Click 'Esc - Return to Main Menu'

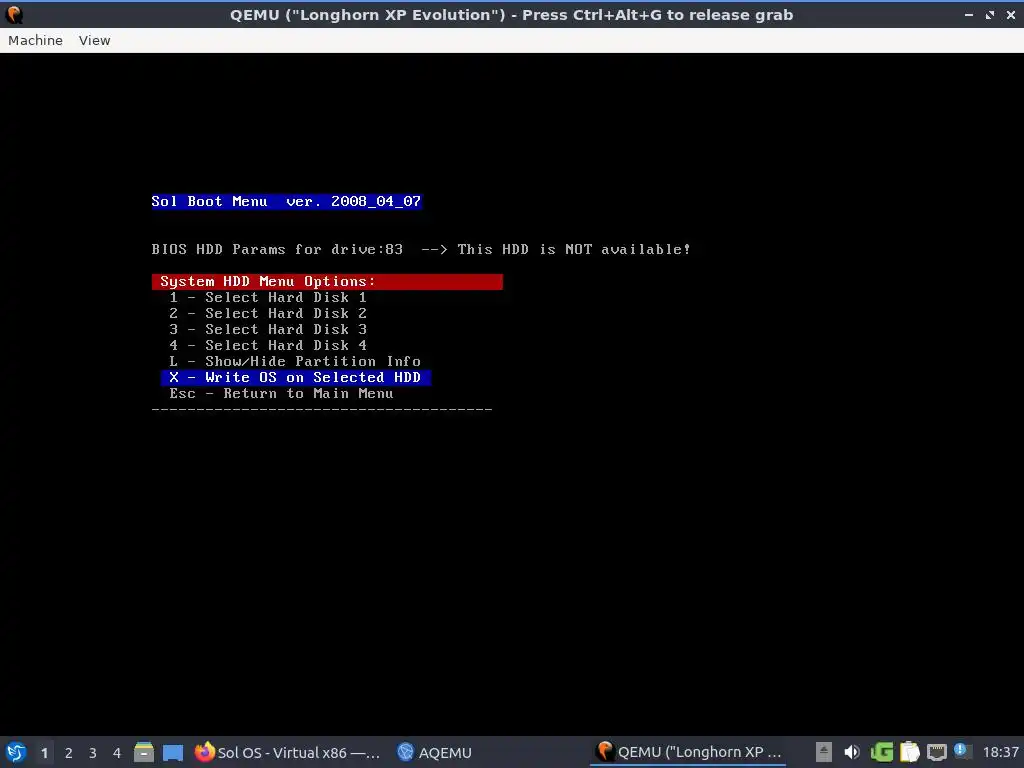point(281,393)
